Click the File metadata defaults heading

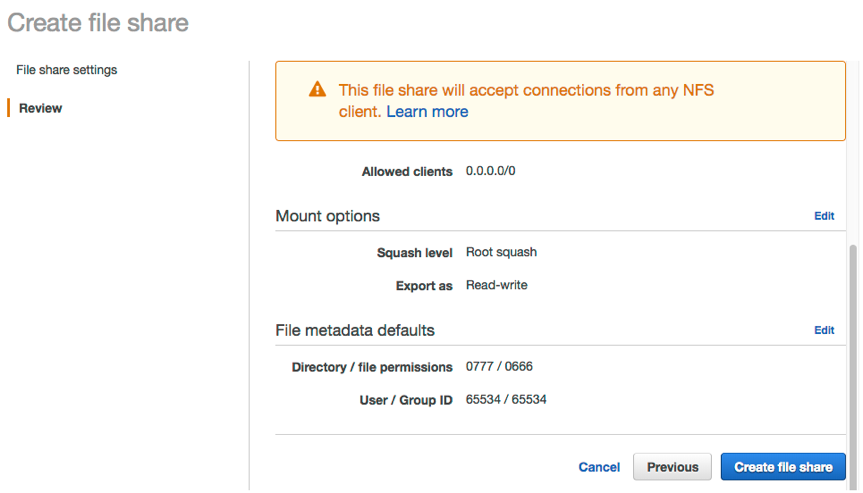(355, 330)
